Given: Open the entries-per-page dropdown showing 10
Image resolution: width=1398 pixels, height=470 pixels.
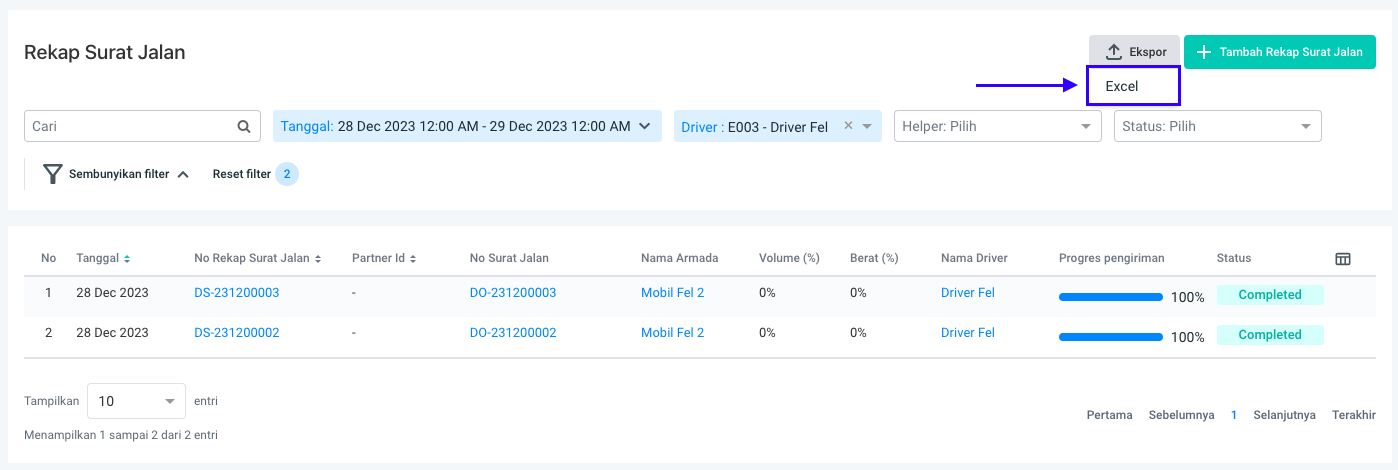Looking at the screenshot, I should click(136, 401).
